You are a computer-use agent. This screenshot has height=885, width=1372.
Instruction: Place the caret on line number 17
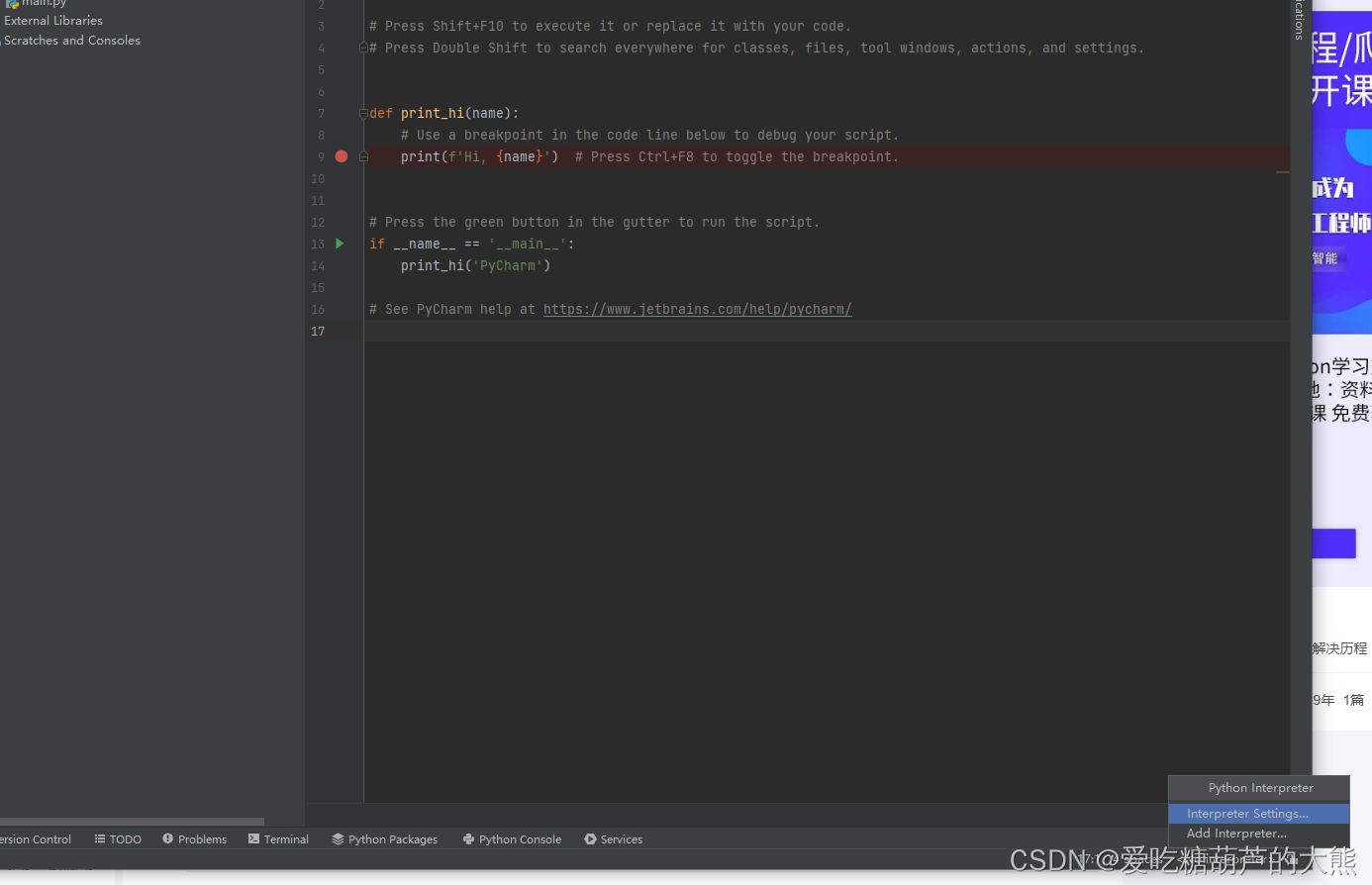tap(317, 331)
